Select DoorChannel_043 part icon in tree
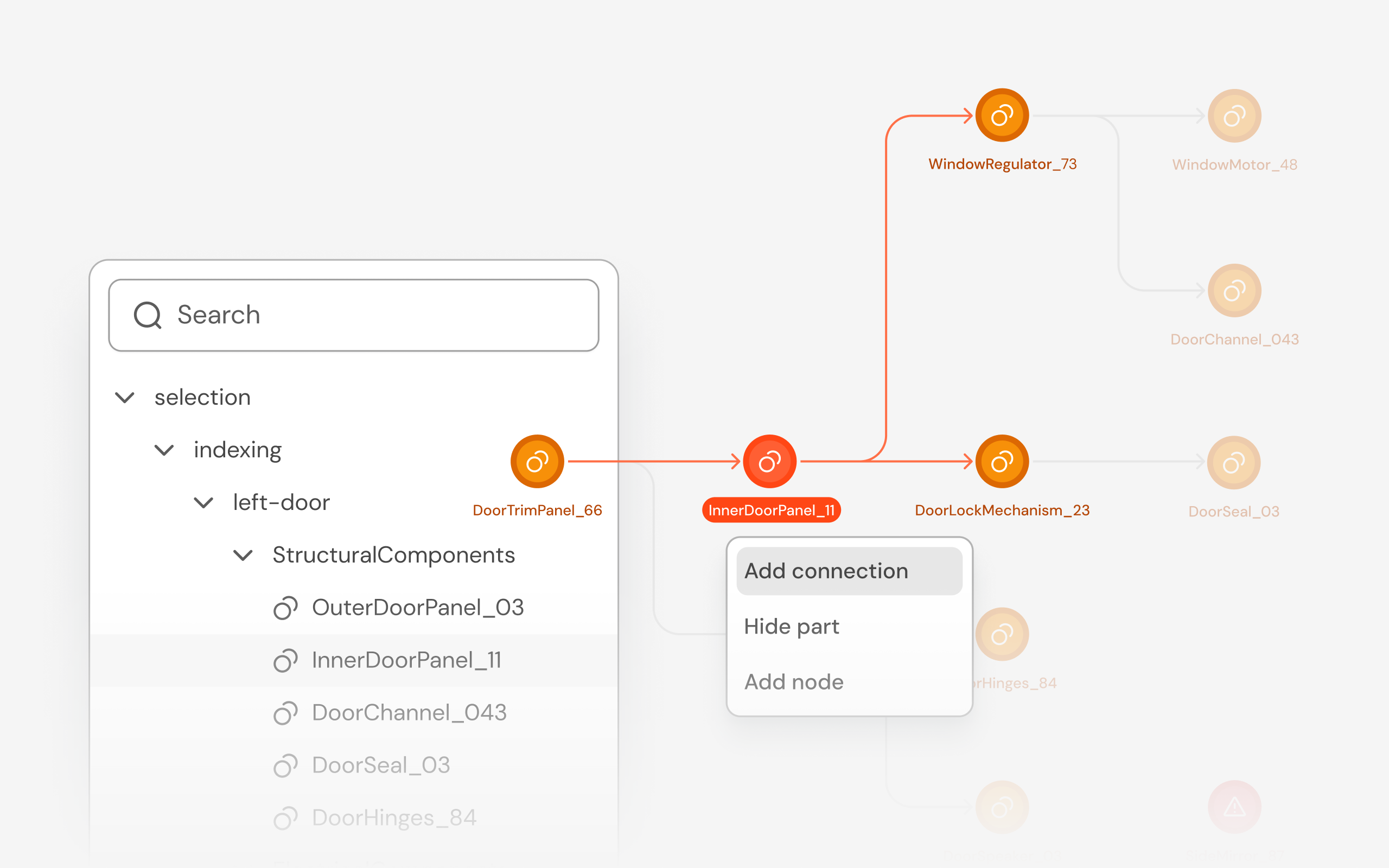The width and height of the screenshot is (1389, 868). (285, 713)
